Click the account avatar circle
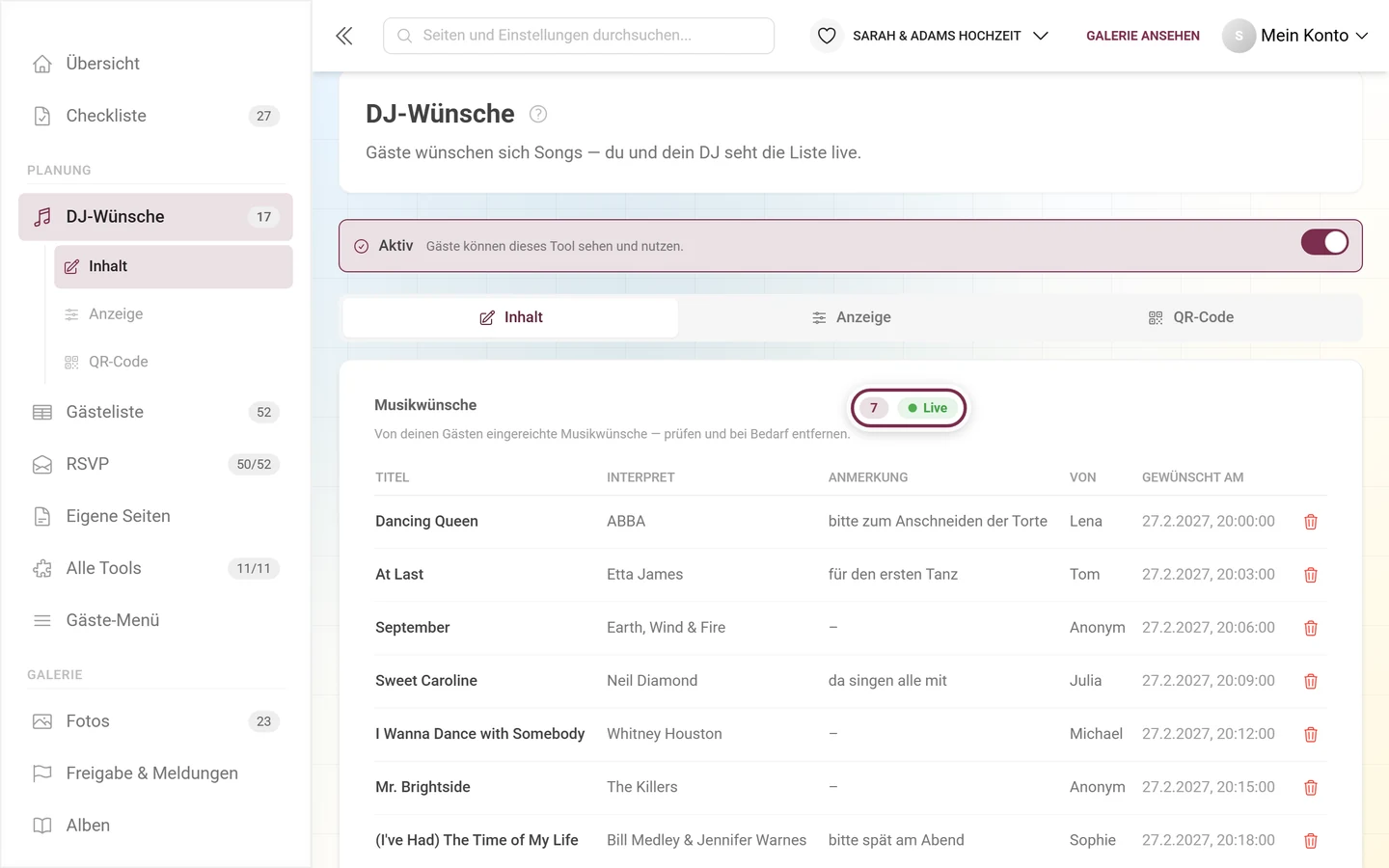 click(x=1239, y=36)
